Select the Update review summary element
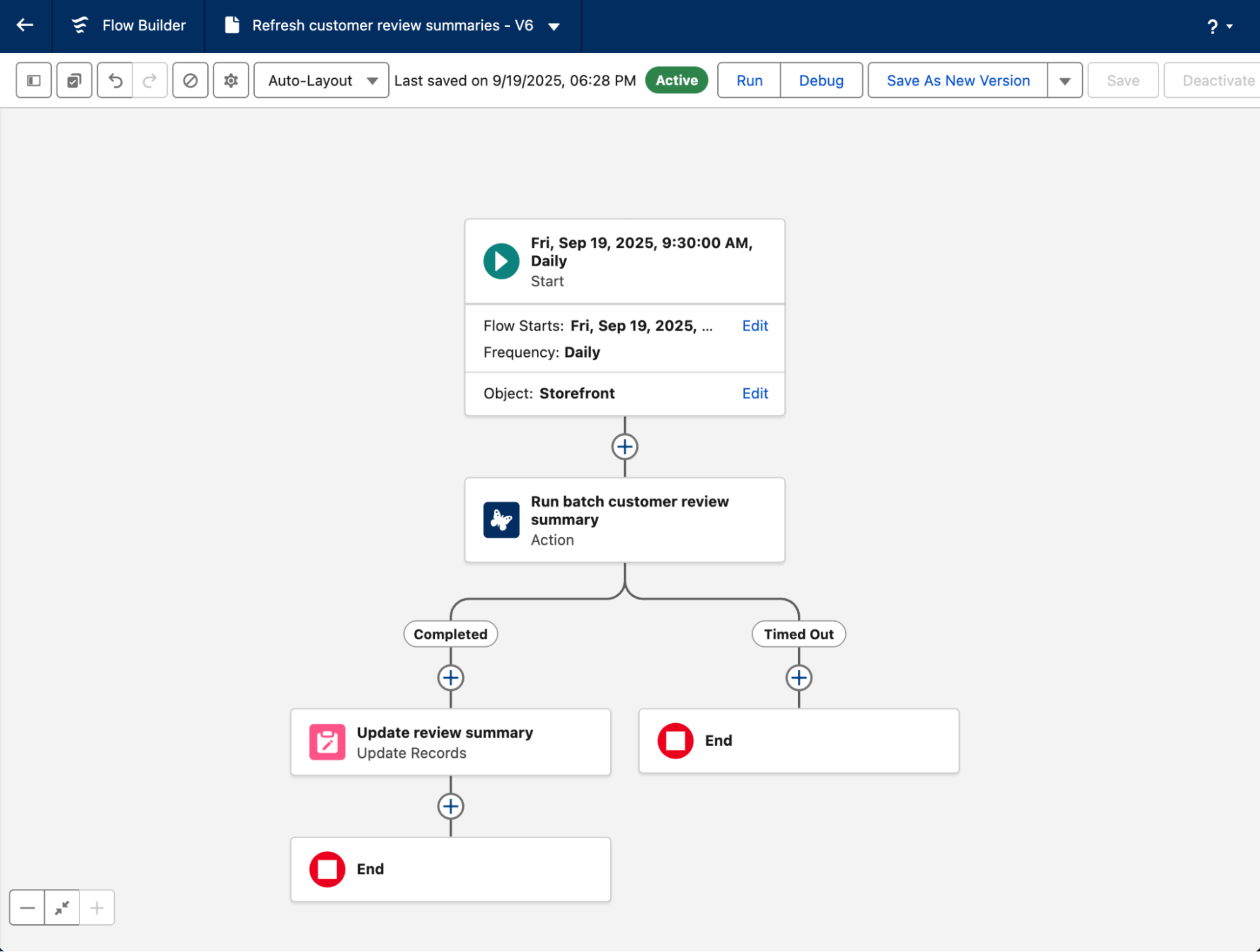Screen dimensions: 1260x952 pyautogui.click(x=449, y=741)
